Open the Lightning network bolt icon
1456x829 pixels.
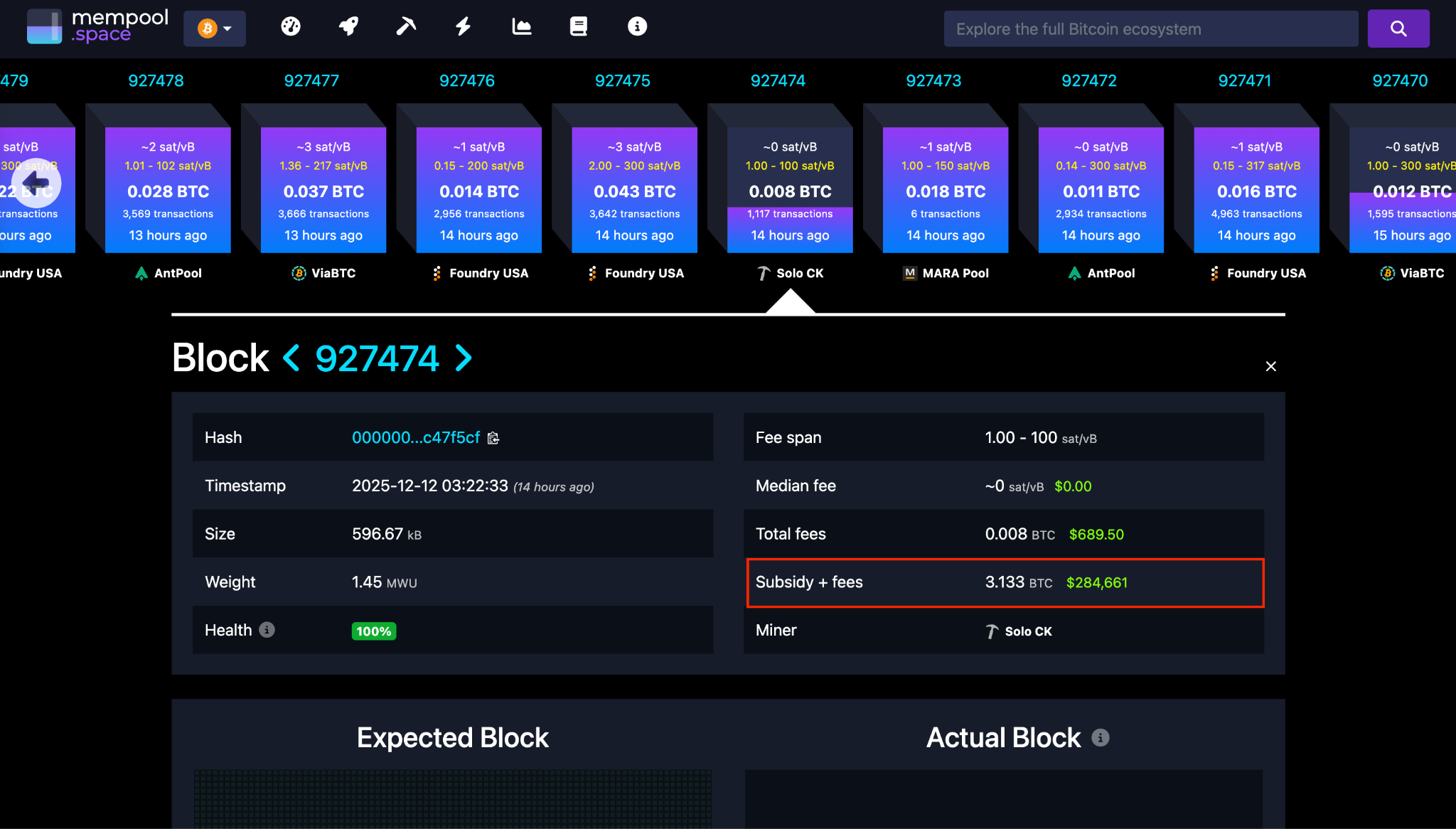coord(464,27)
